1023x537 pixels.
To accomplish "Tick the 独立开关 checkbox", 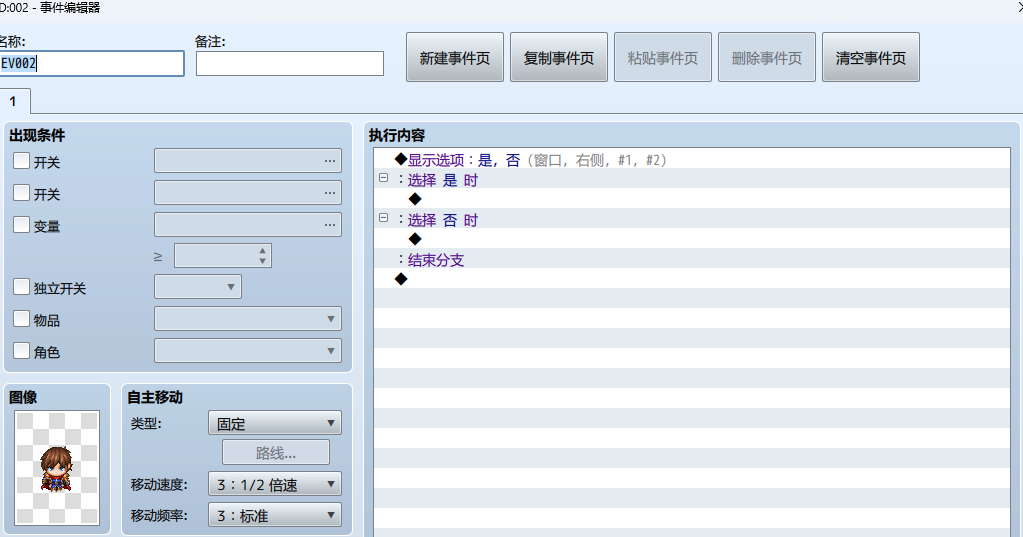I will [x=22, y=286].
